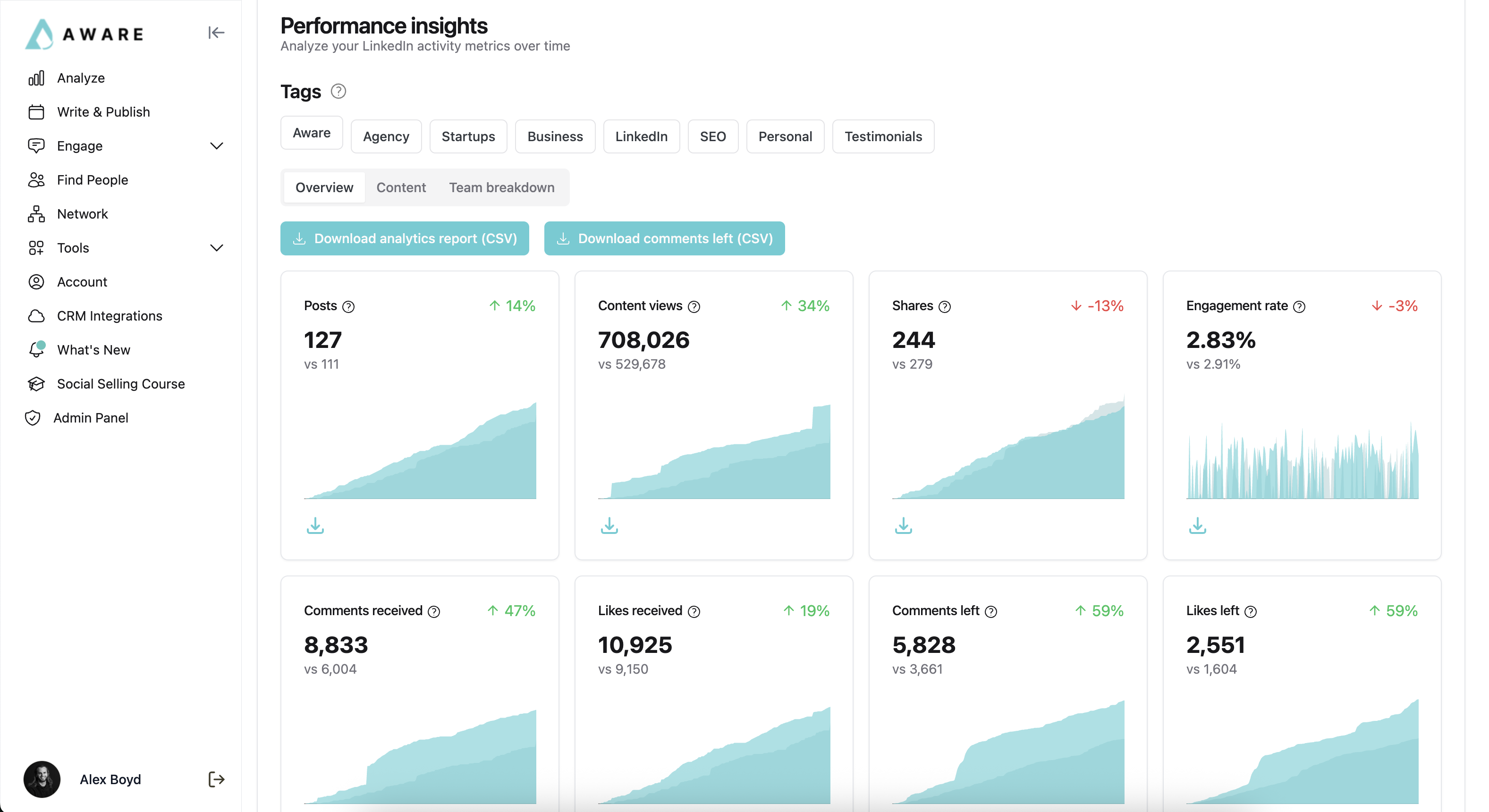
Task: Switch to the Content tab
Action: pos(401,187)
